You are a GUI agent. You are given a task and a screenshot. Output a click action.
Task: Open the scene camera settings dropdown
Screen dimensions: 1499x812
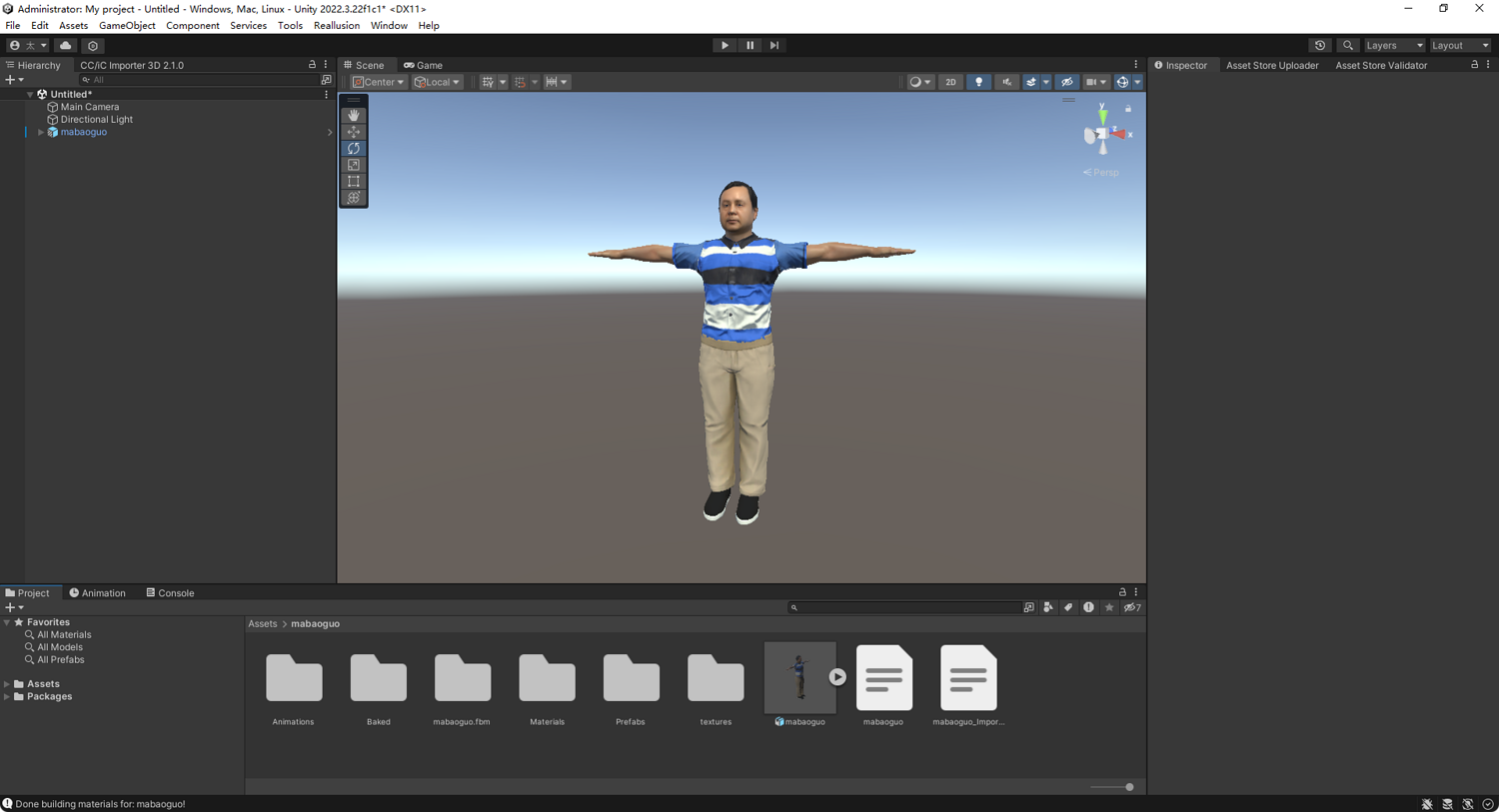[x=1095, y=82]
